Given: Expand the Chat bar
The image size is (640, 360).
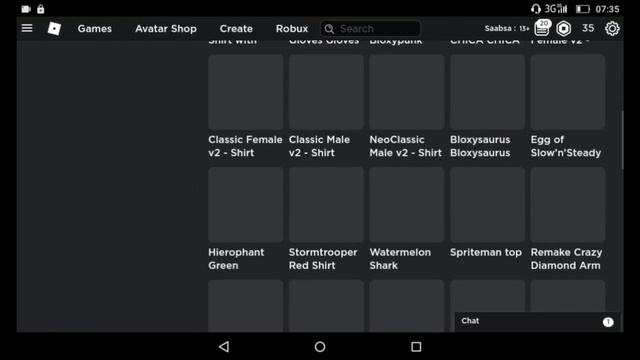Looking at the screenshot, I should [538, 322].
